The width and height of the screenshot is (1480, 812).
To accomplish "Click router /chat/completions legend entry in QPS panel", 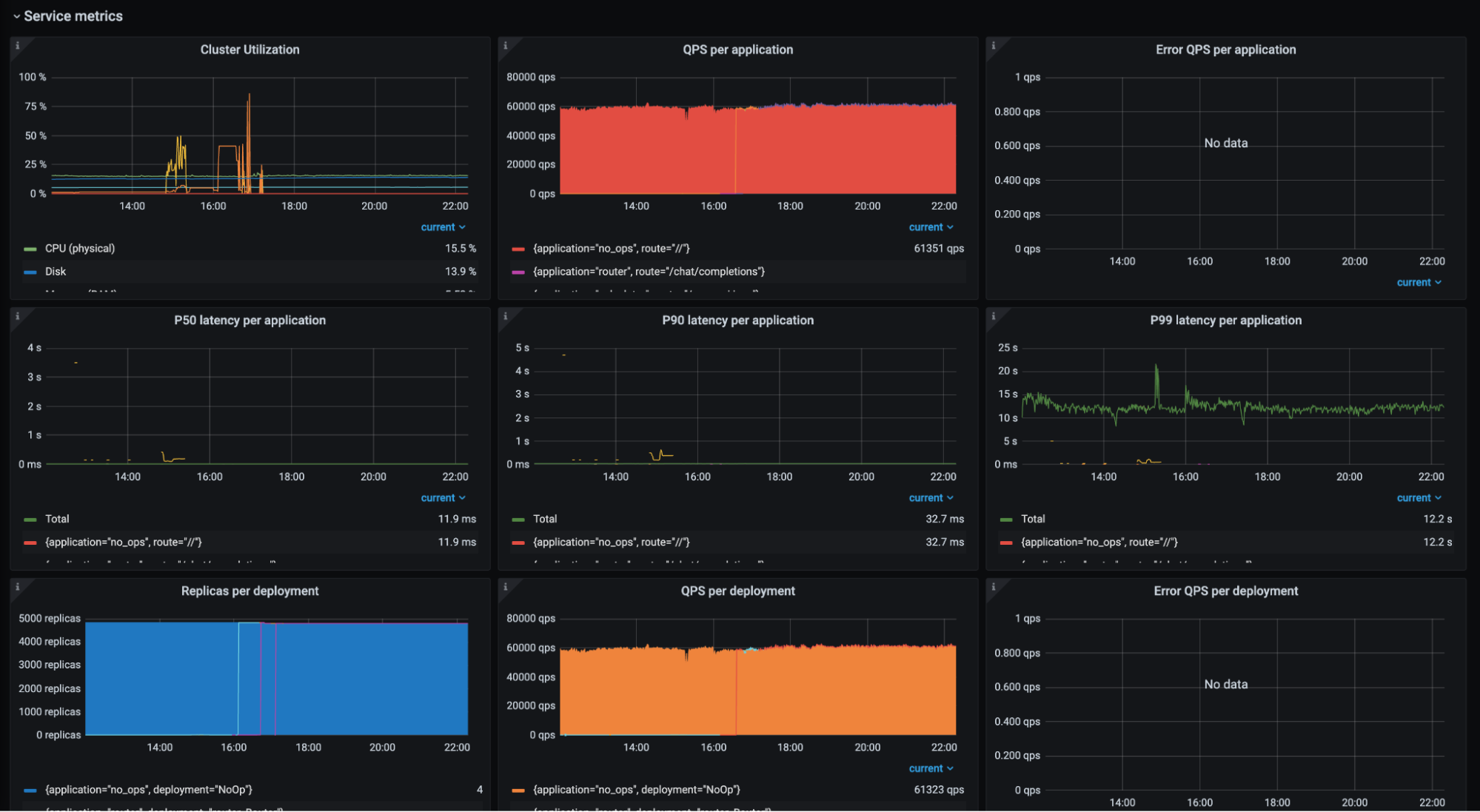I will tap(649, 272).
